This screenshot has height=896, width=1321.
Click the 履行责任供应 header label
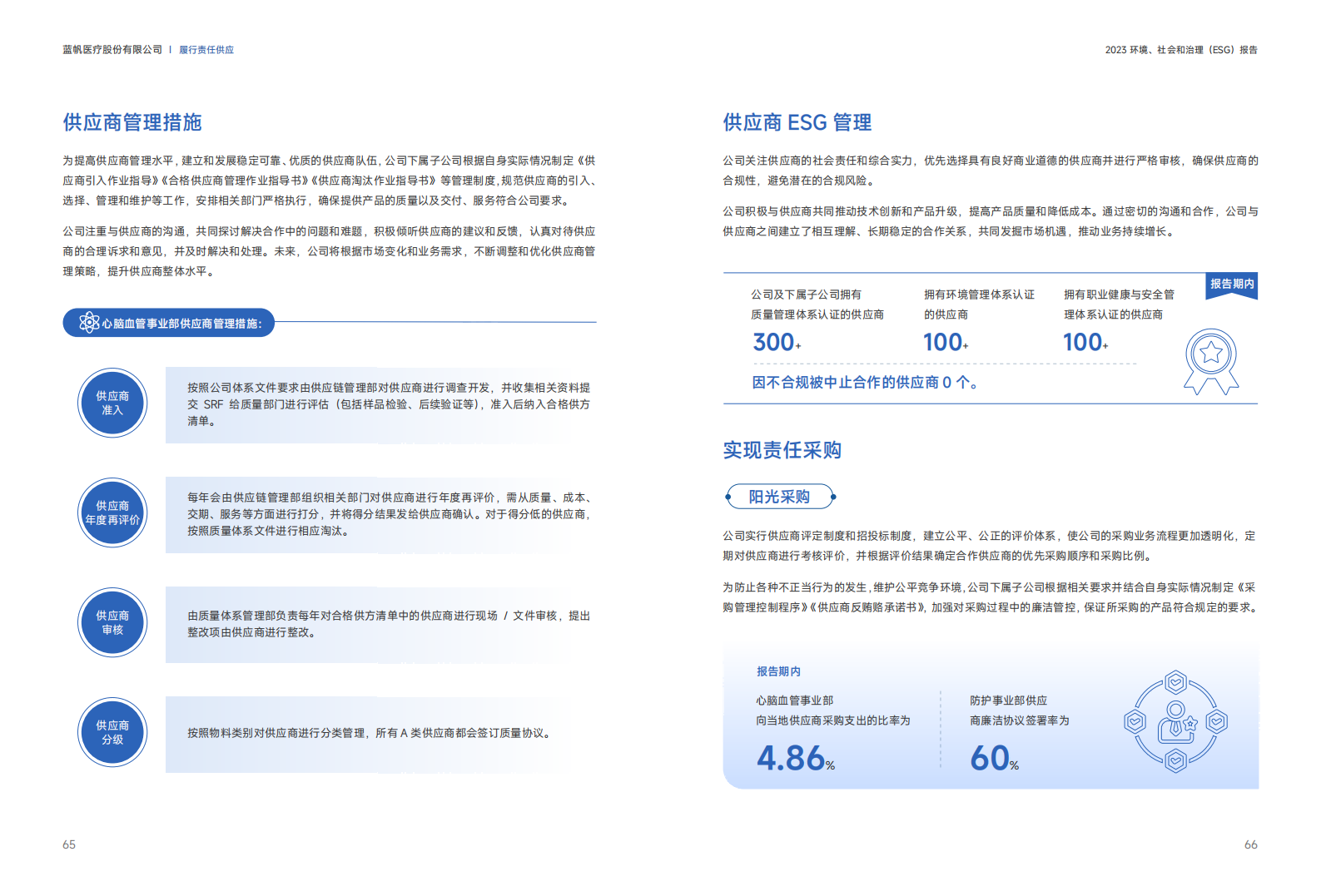[206, 50]
